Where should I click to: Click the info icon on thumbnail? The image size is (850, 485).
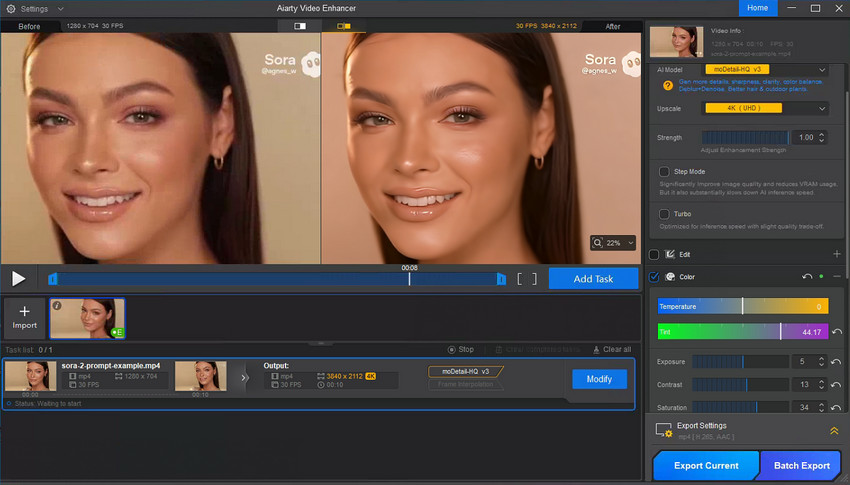point(57,306)
